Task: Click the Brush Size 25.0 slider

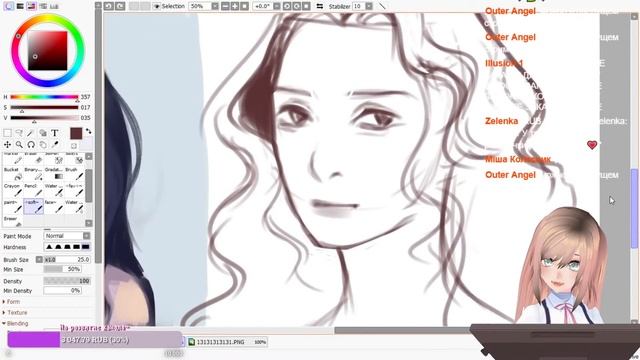Action: 67,260
